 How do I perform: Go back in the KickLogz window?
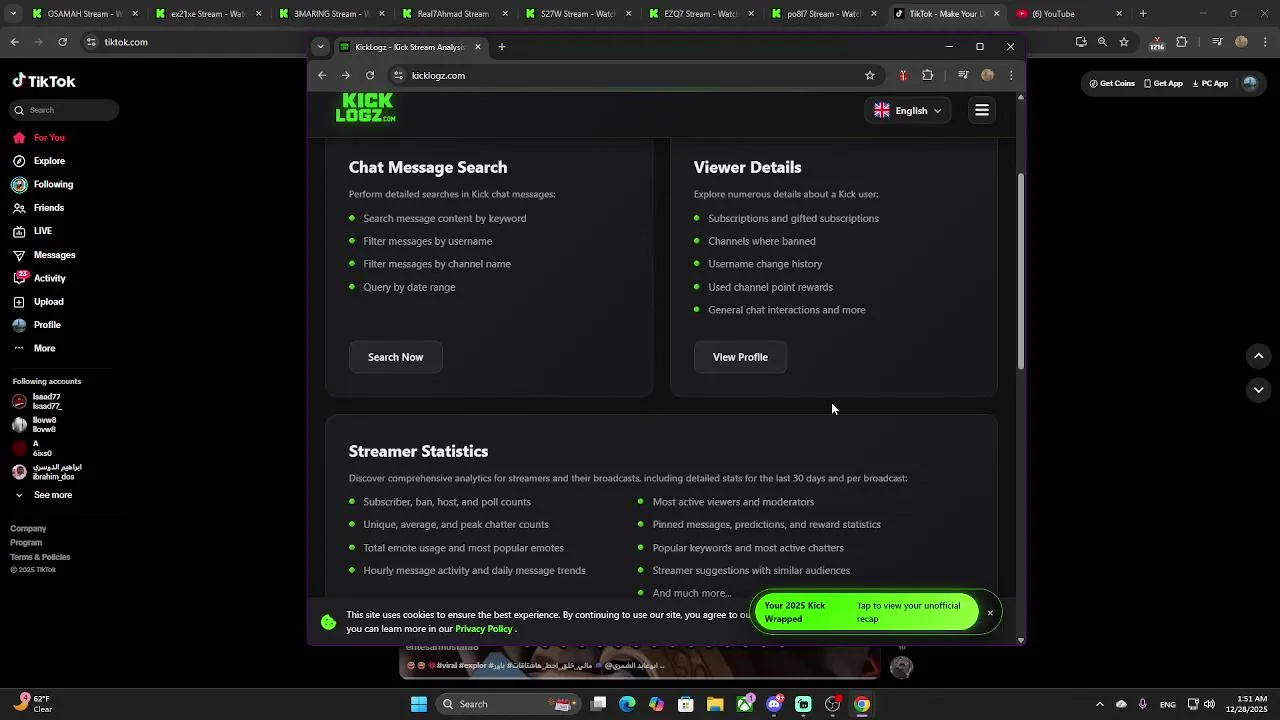[322, 75]
